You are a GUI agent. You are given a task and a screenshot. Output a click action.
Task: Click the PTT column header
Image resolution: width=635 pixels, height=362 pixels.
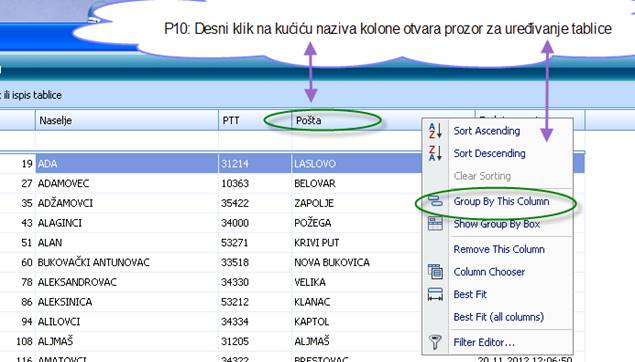point(255,120)
